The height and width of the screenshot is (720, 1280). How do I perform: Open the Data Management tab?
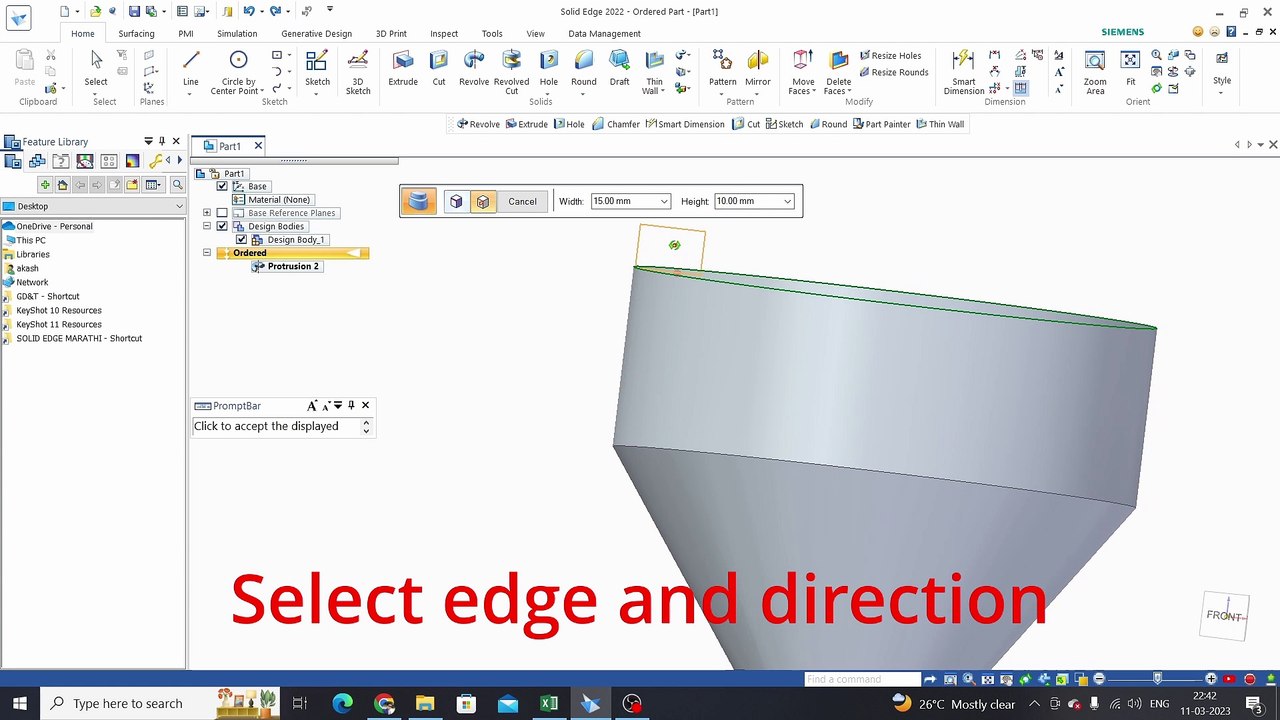pyautogui.click(x=604, y=34)
